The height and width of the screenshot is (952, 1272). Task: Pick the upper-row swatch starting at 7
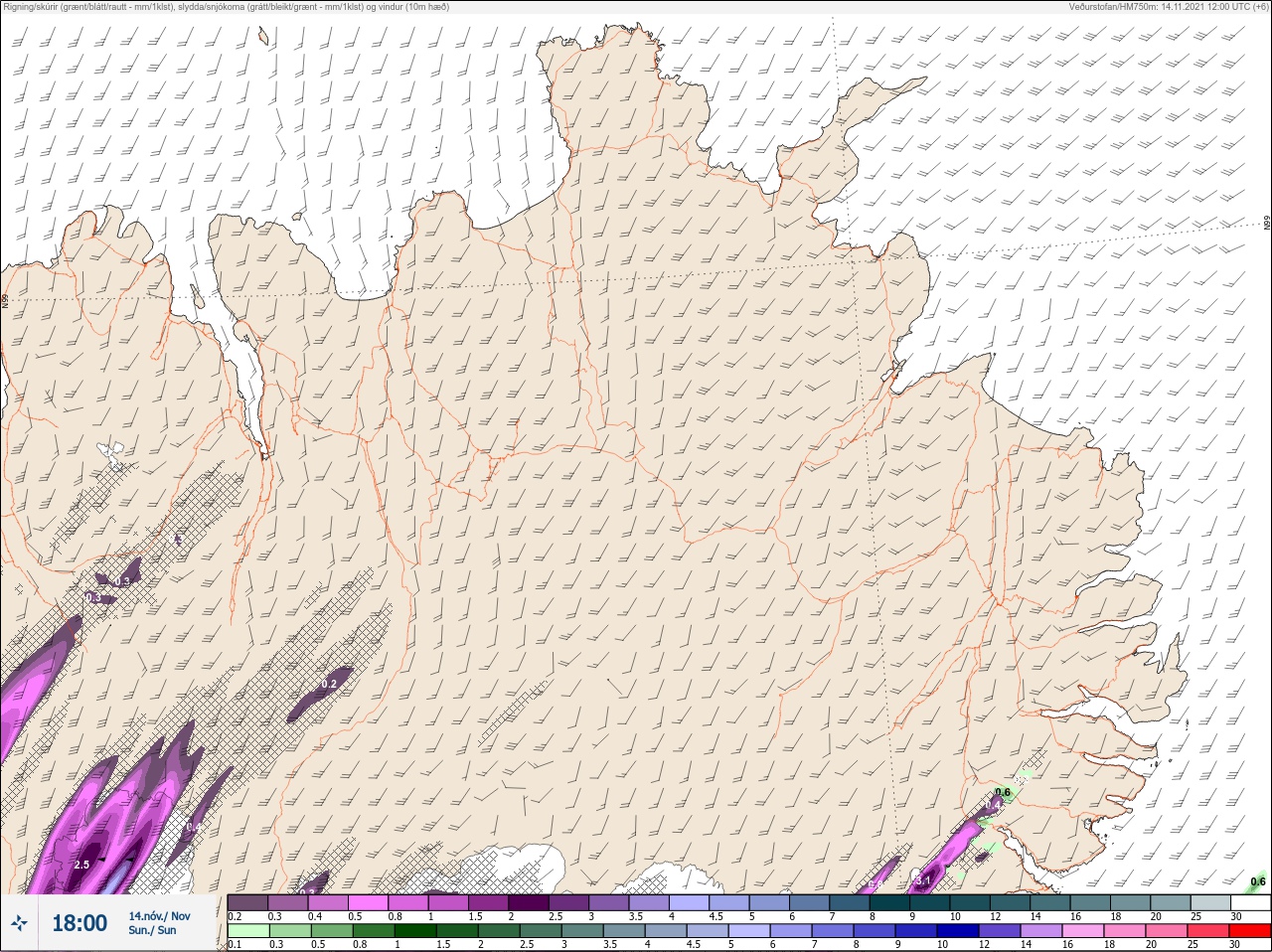pyautogui.click(x=850, y=902)
